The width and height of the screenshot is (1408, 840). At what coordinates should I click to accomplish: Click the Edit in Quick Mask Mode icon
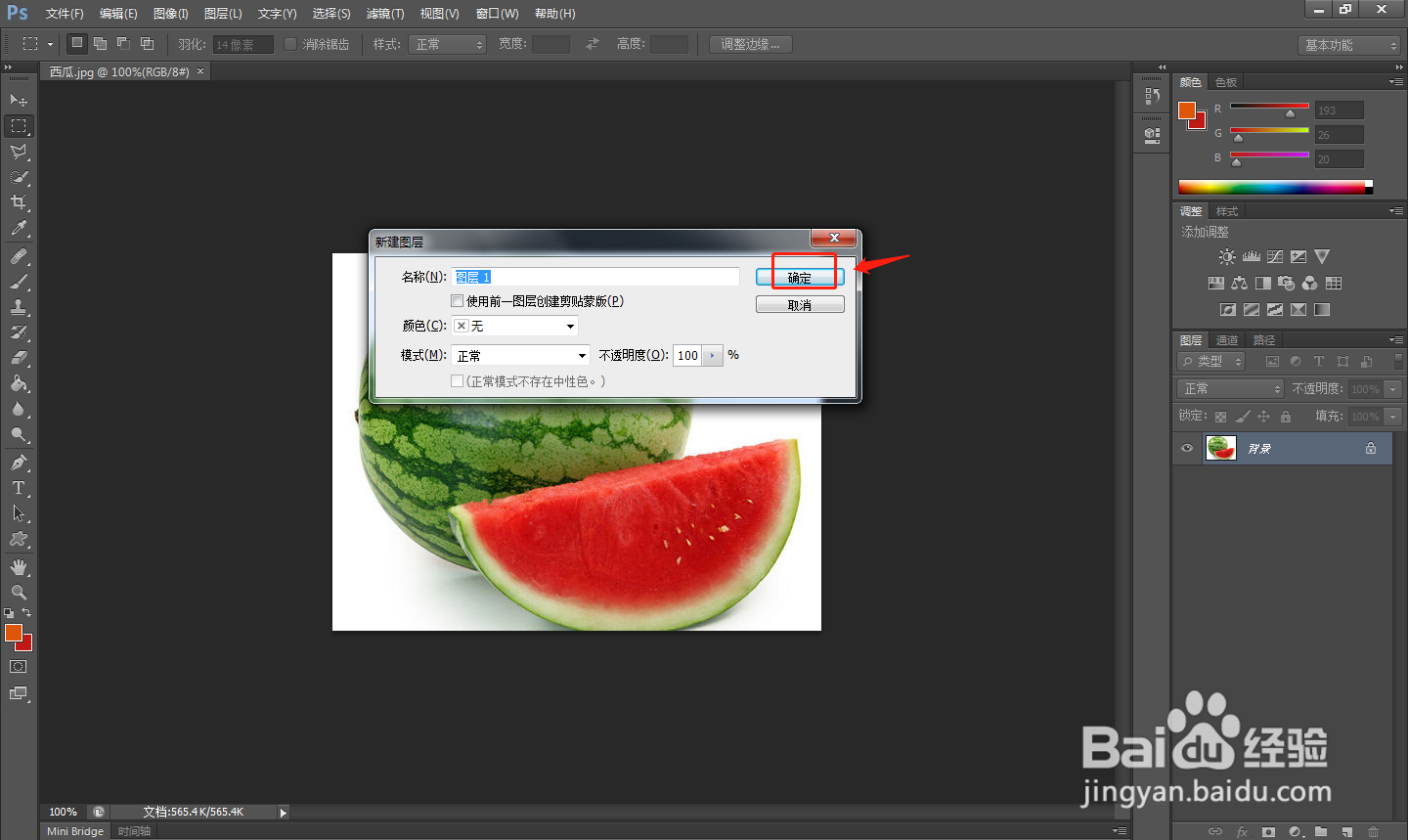[19, 667]
